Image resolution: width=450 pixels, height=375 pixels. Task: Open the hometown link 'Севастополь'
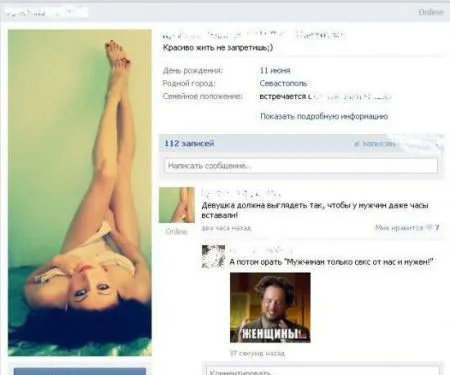[283, 83]
